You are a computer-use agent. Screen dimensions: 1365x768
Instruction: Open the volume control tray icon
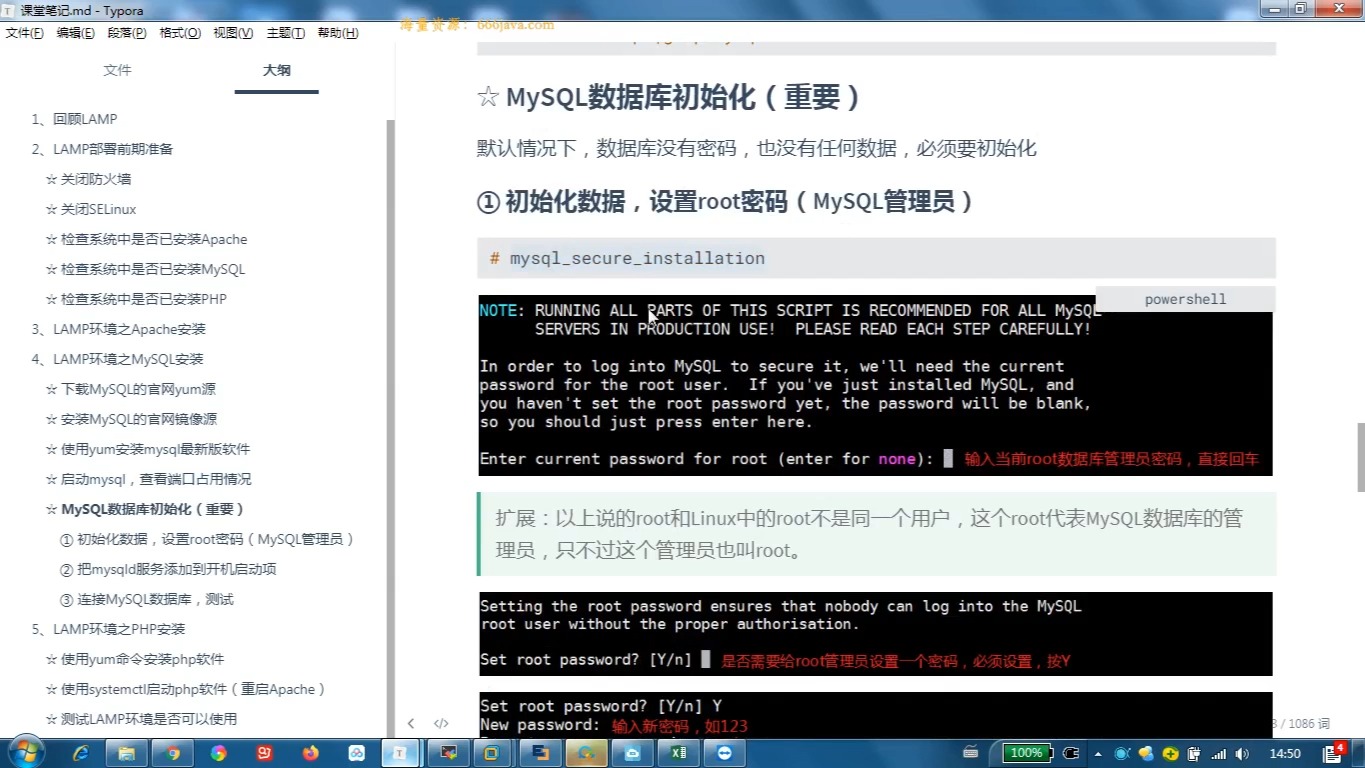(1241, 753)
